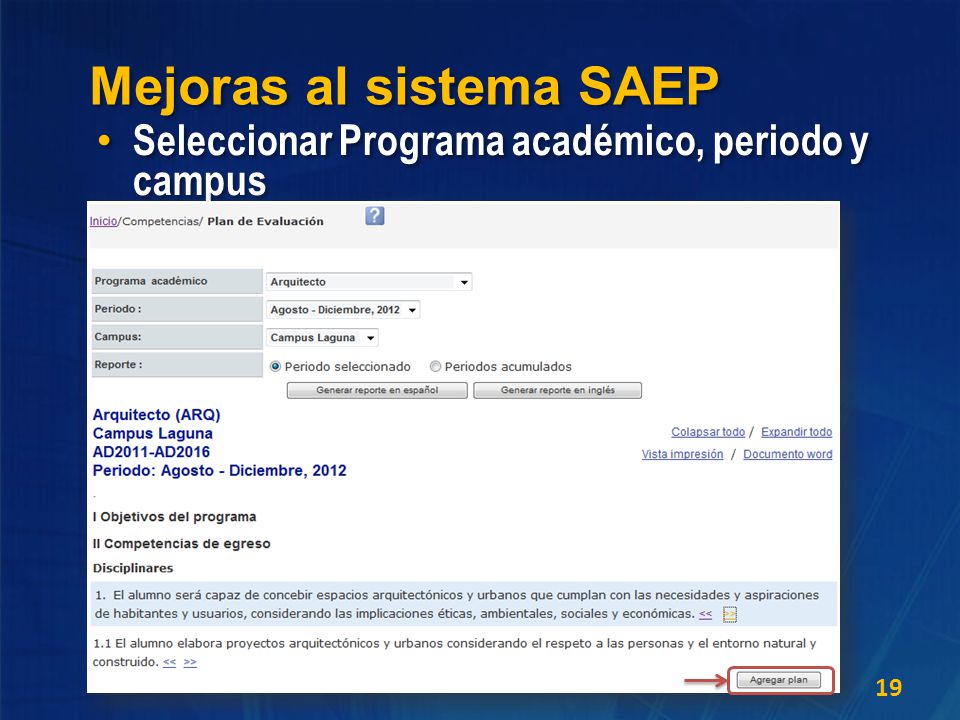Open the Vista impresión link
The width and height of the screenshot is (960, 720).
pos(682,454)
